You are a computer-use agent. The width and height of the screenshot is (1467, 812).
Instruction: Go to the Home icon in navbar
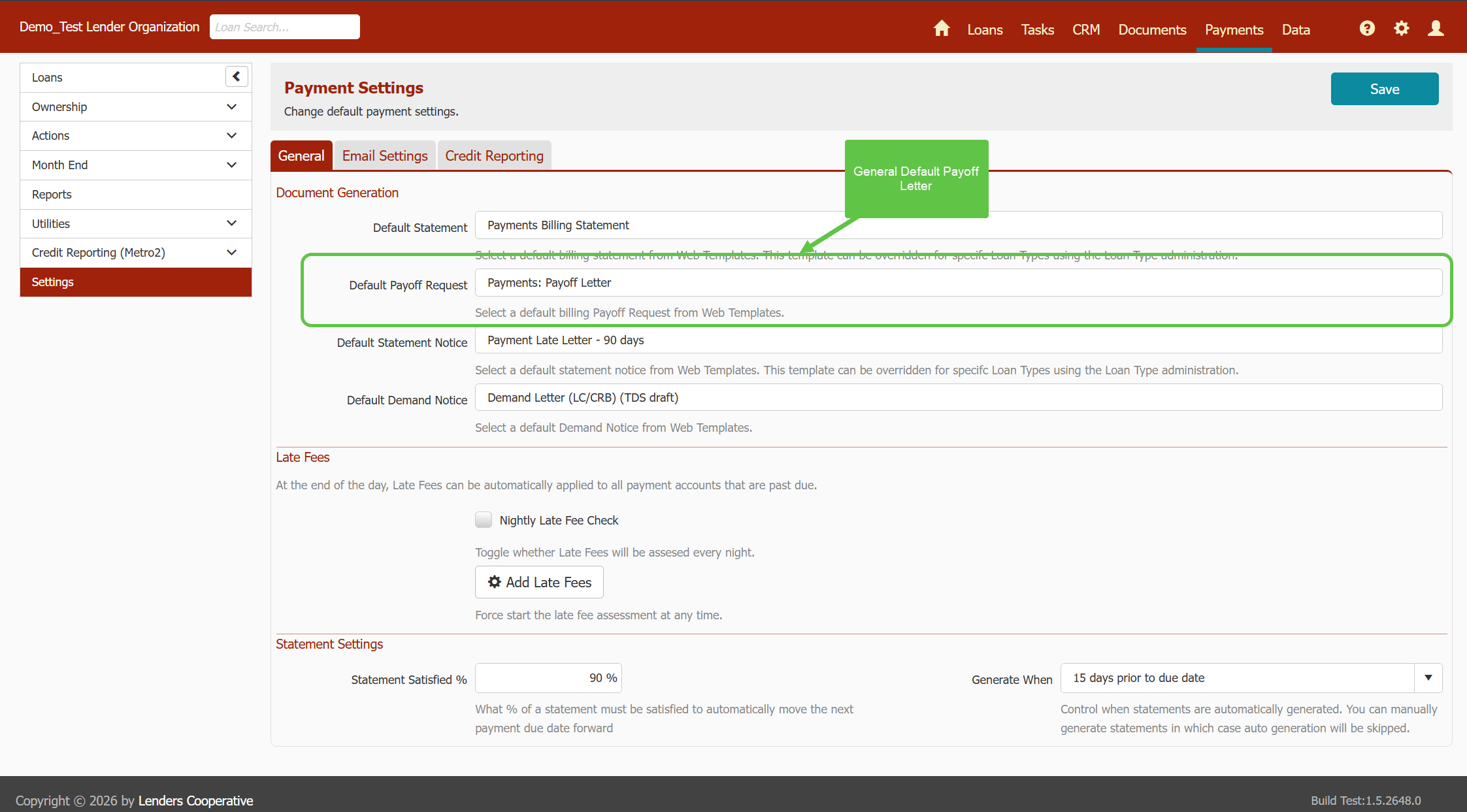(942, 29)
